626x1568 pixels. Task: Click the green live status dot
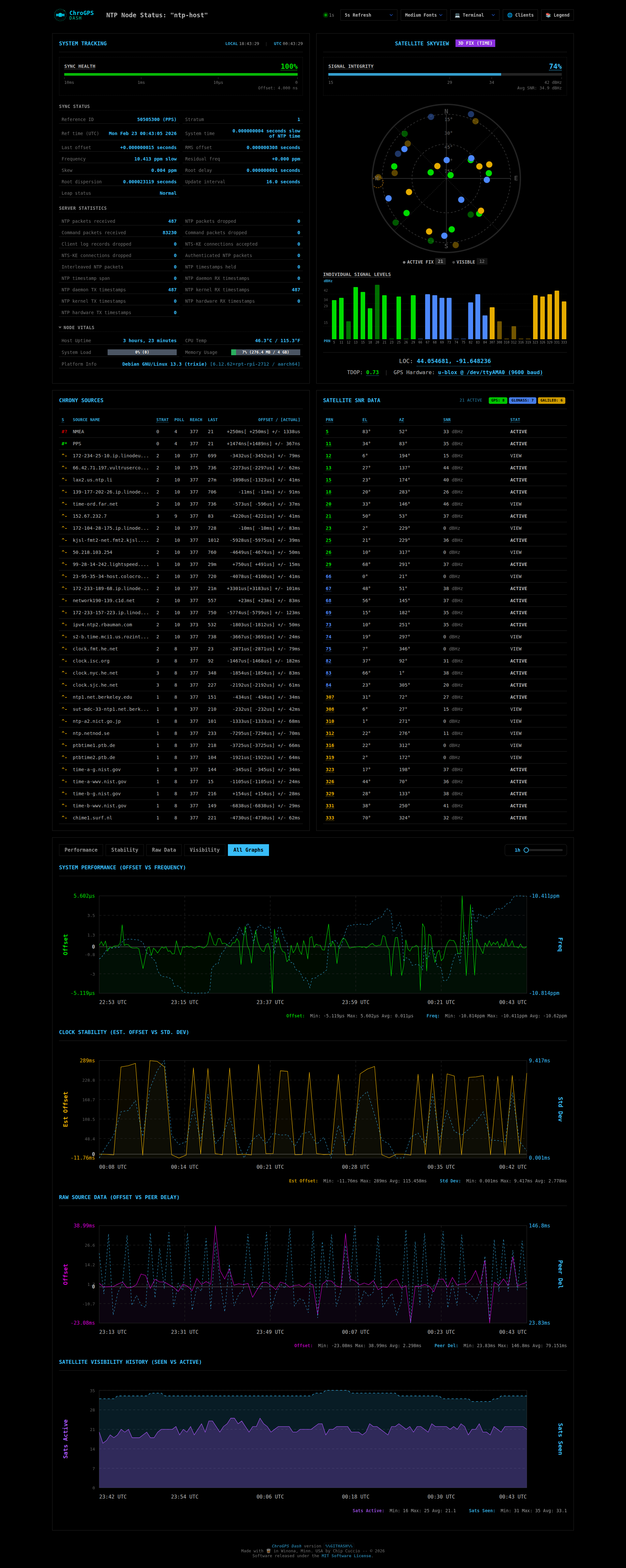pyautogui.click(x=325, y=15)
